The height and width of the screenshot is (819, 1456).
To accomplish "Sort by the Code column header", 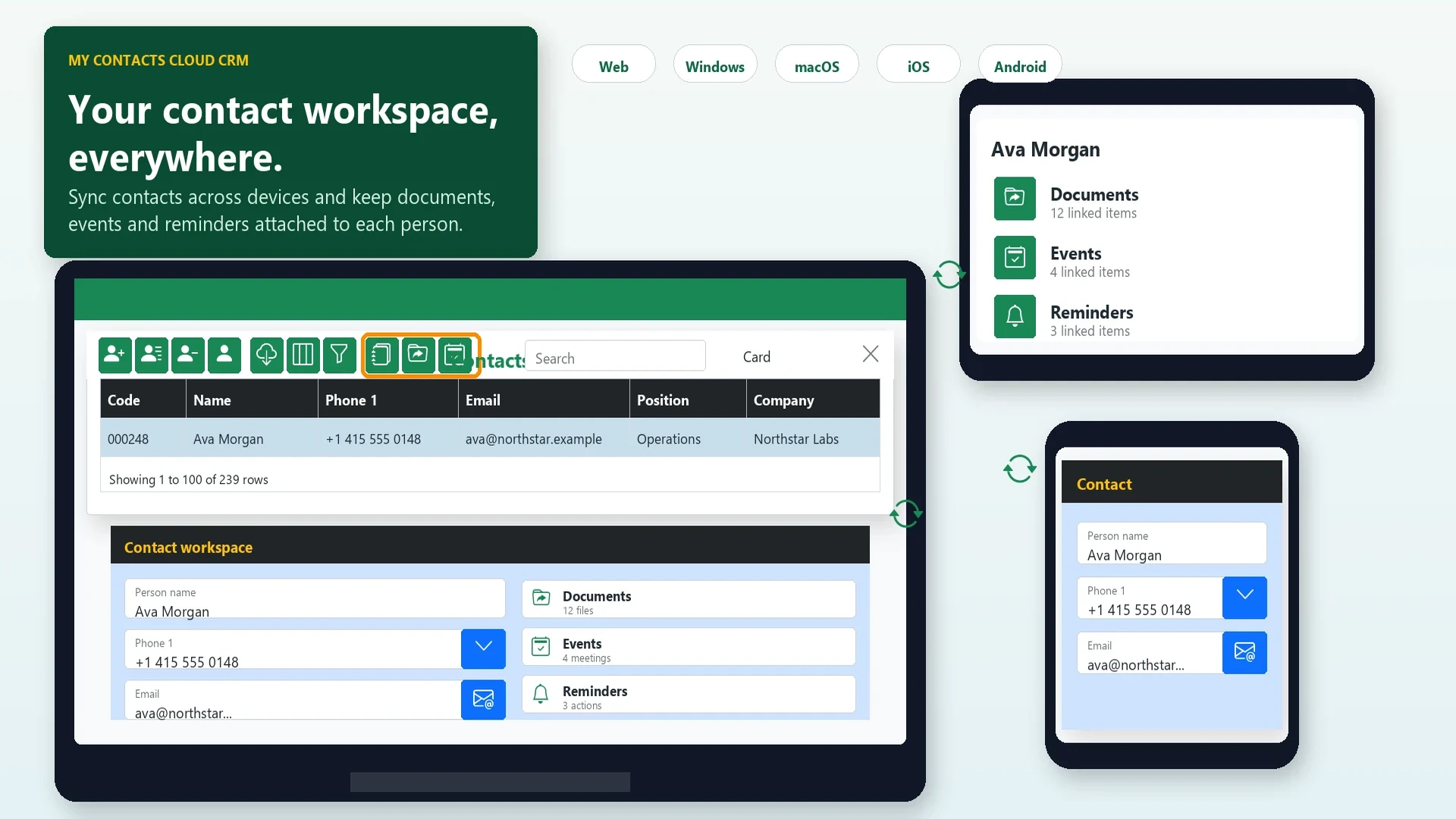I will click(x=143, y=400).
